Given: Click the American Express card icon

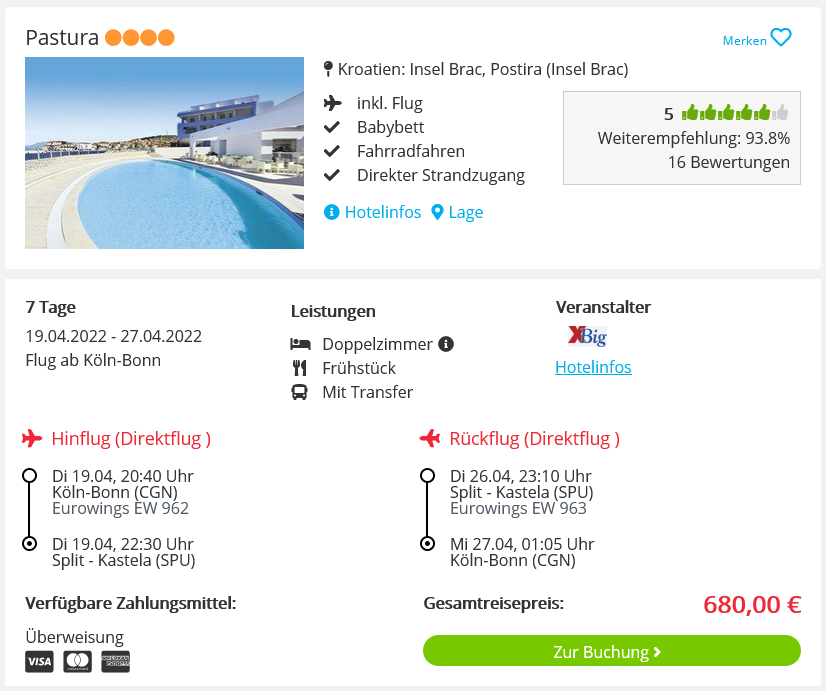Looking at the screenshot, I should (x=115, y=661).
